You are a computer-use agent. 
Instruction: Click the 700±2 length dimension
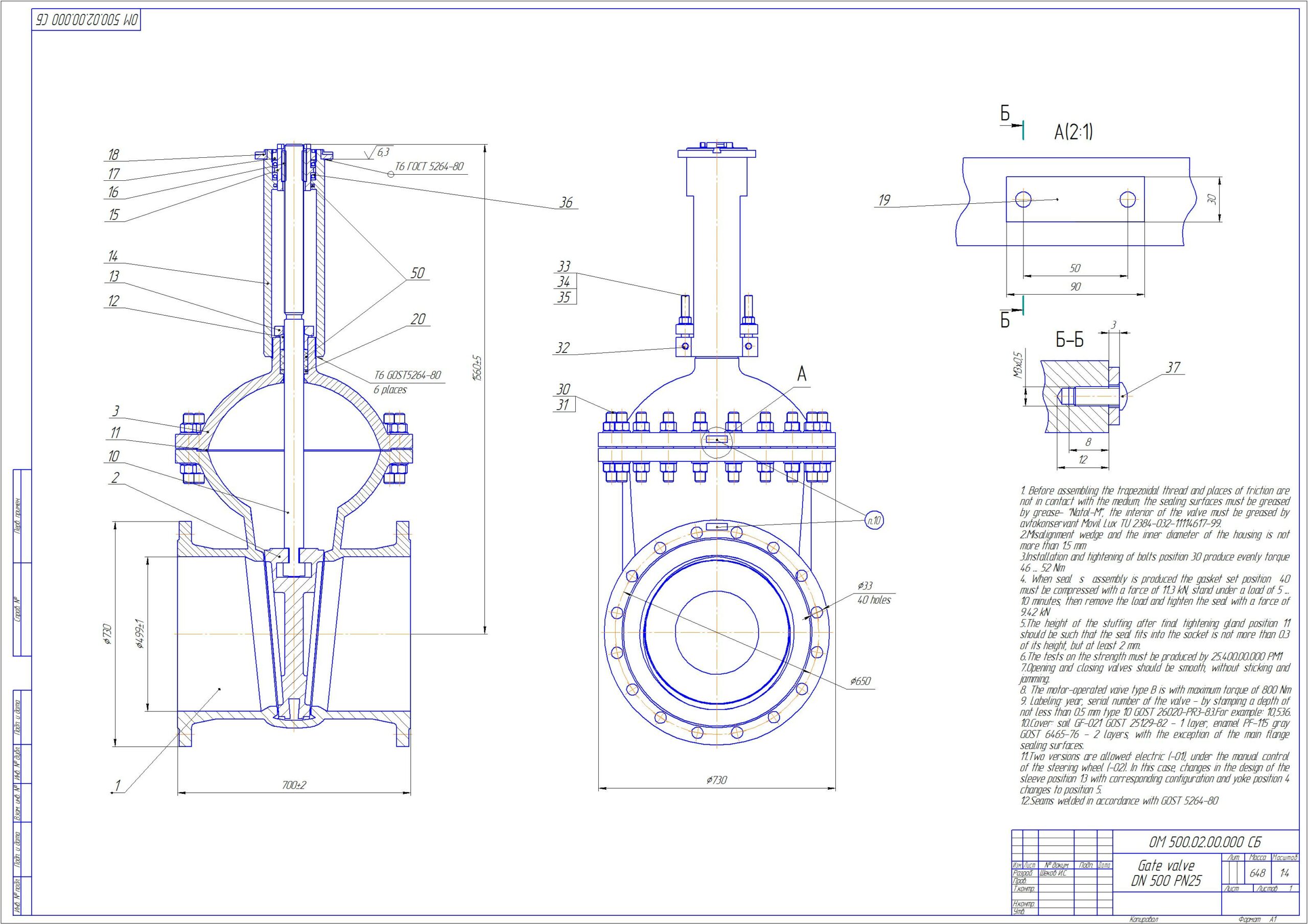pos(294,785)
